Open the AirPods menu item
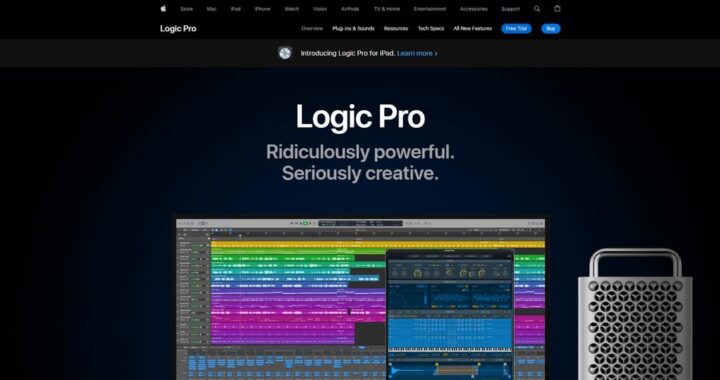 point(350,9)
